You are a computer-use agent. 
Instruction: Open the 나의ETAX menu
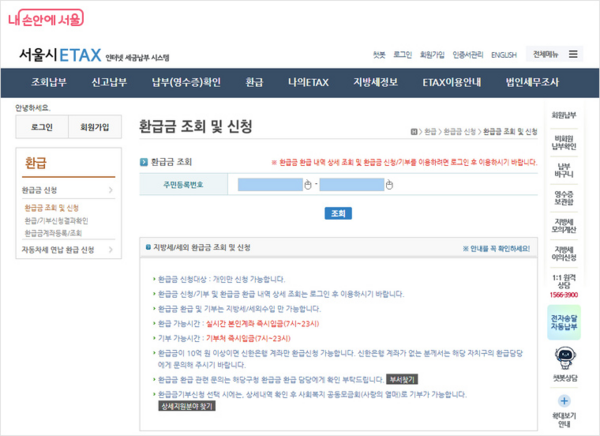pyautogui.click(x=308, y=82)
